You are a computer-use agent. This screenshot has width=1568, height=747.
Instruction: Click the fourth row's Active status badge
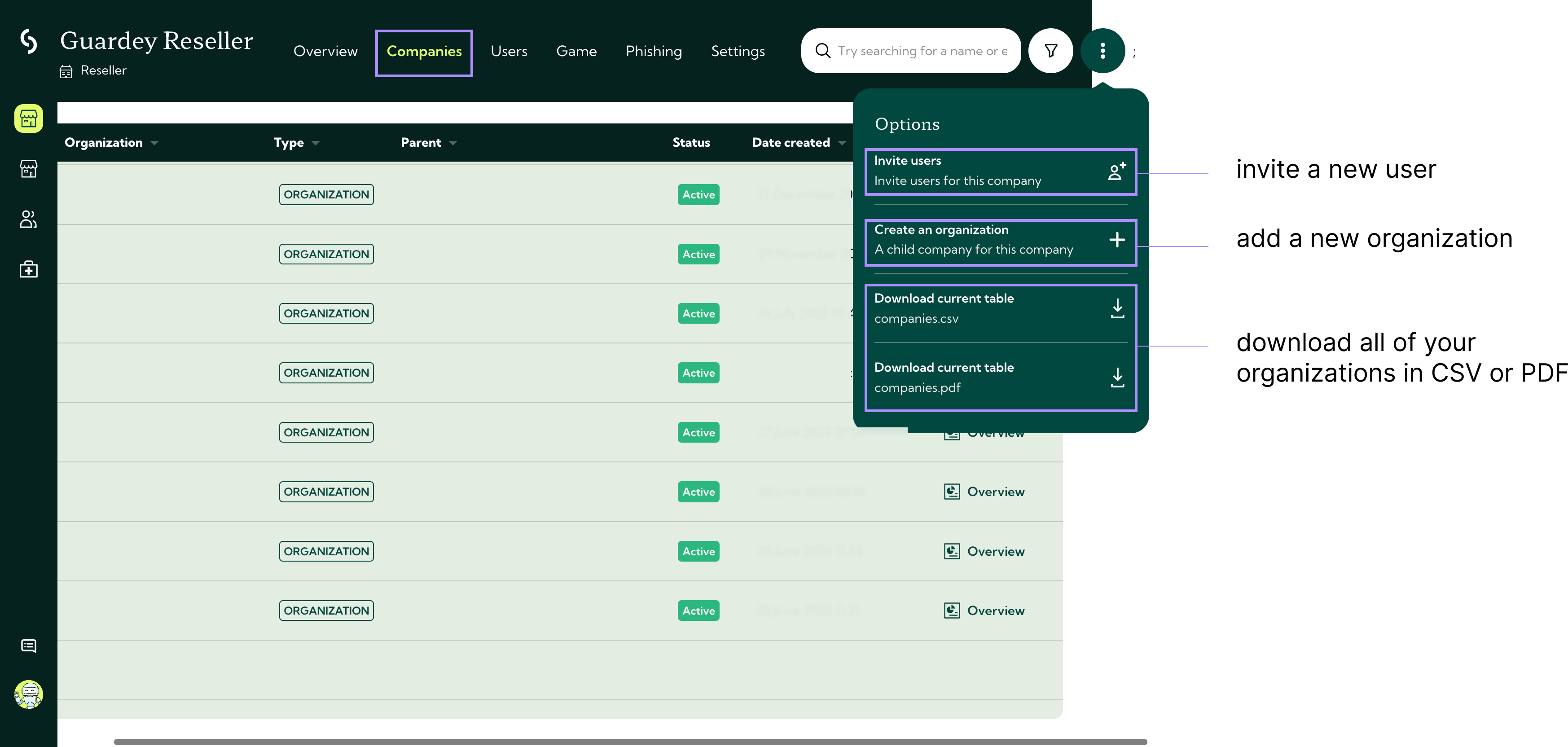point(698,373)
